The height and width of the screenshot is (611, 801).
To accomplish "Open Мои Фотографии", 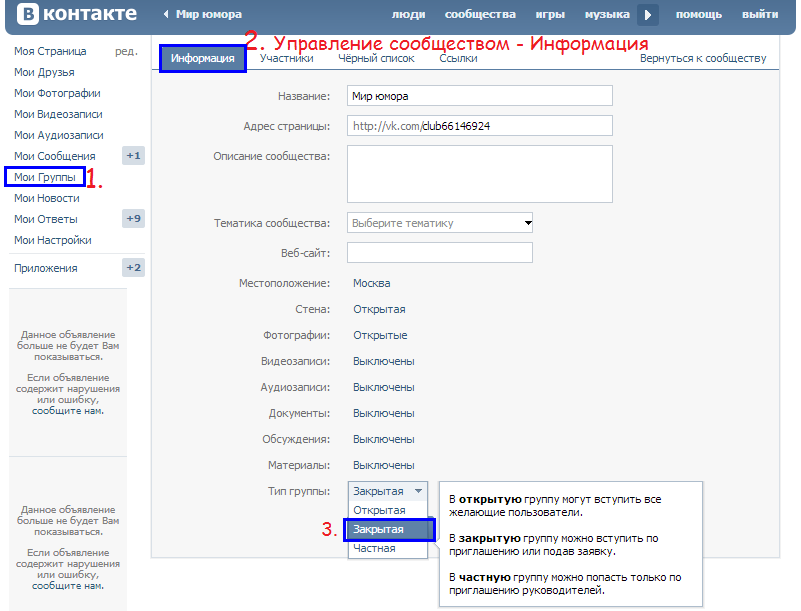I will pyautogui.click(x=57, y=93).
